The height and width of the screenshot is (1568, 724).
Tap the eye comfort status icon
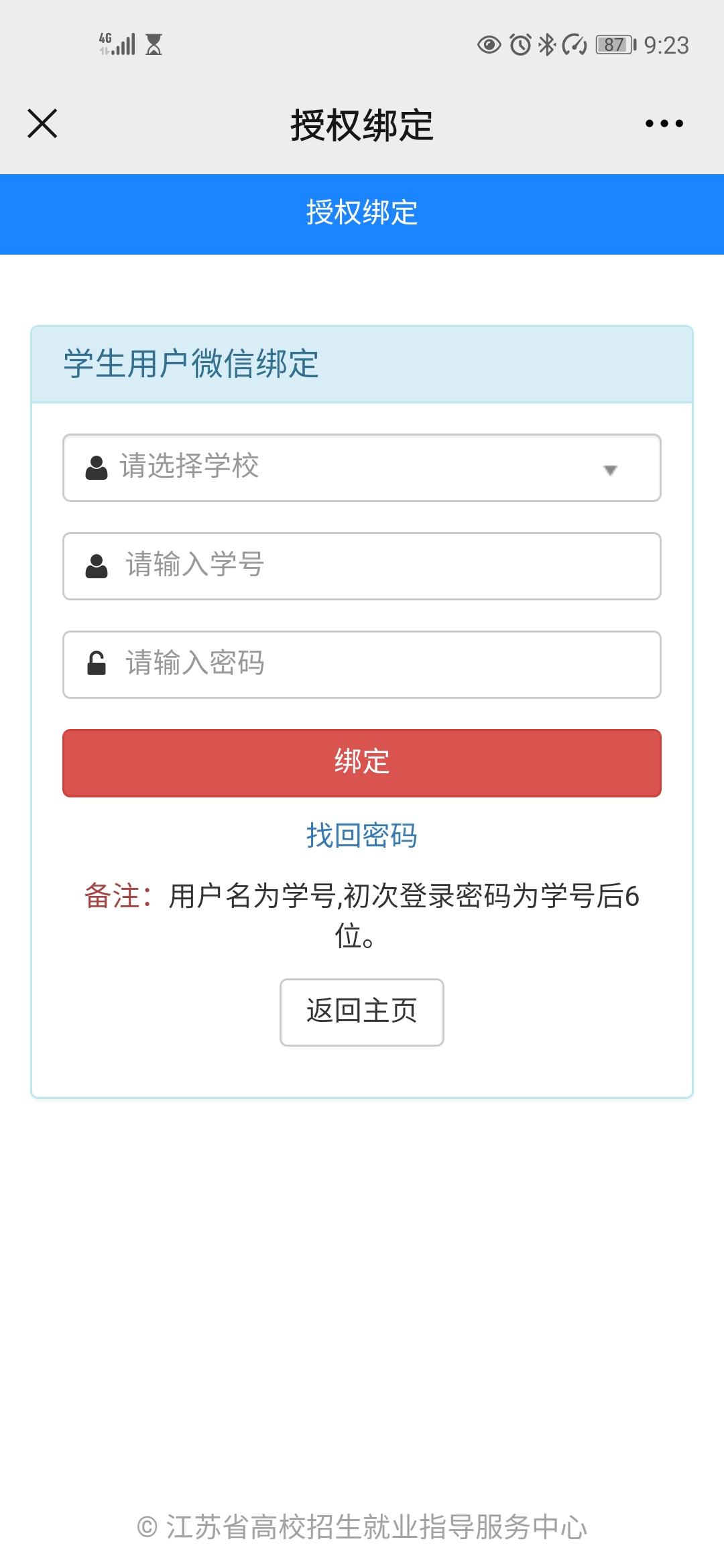[x=489, y=45]
